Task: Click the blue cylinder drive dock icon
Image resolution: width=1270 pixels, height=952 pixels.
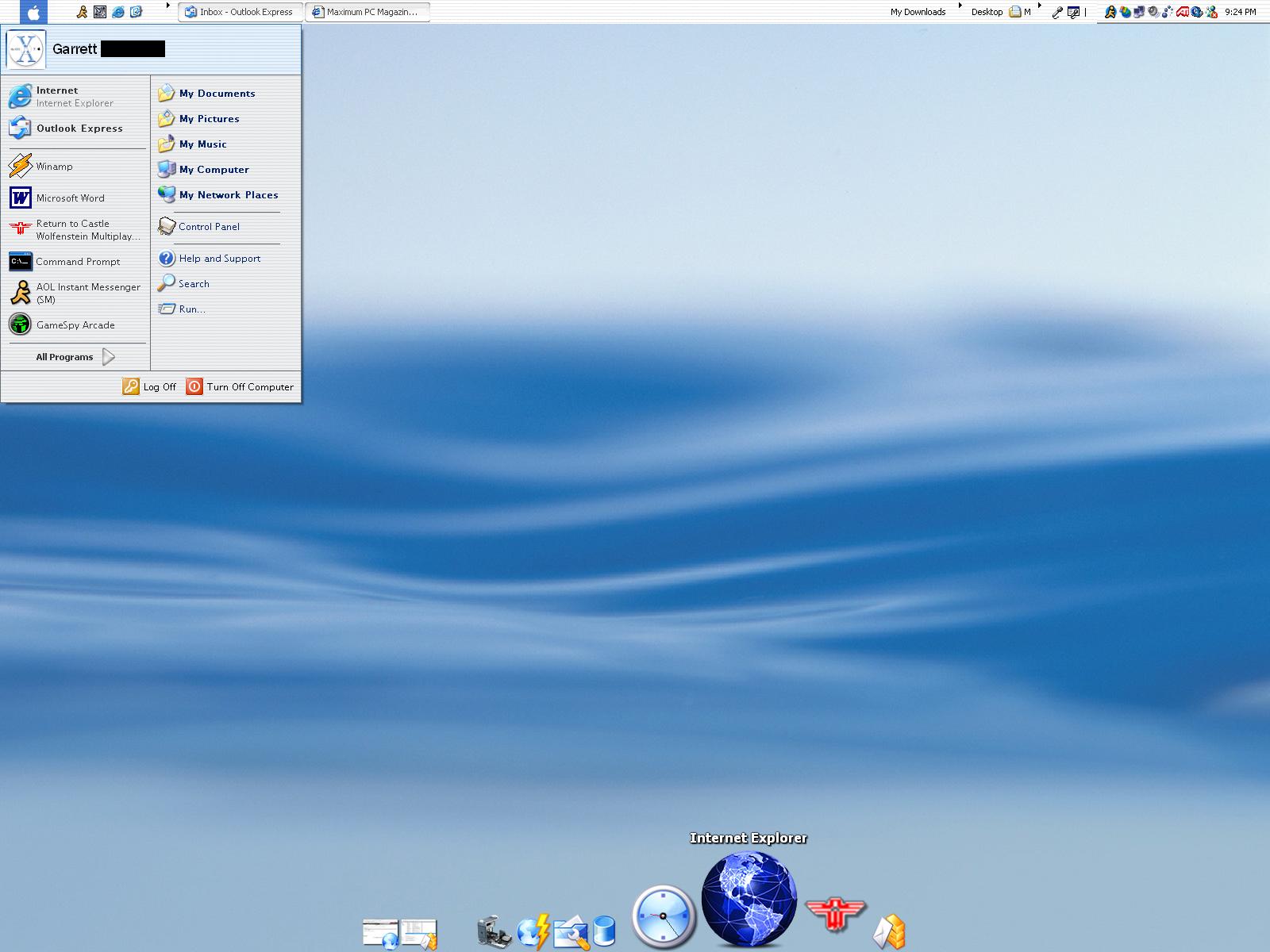Action: [604, 932]
